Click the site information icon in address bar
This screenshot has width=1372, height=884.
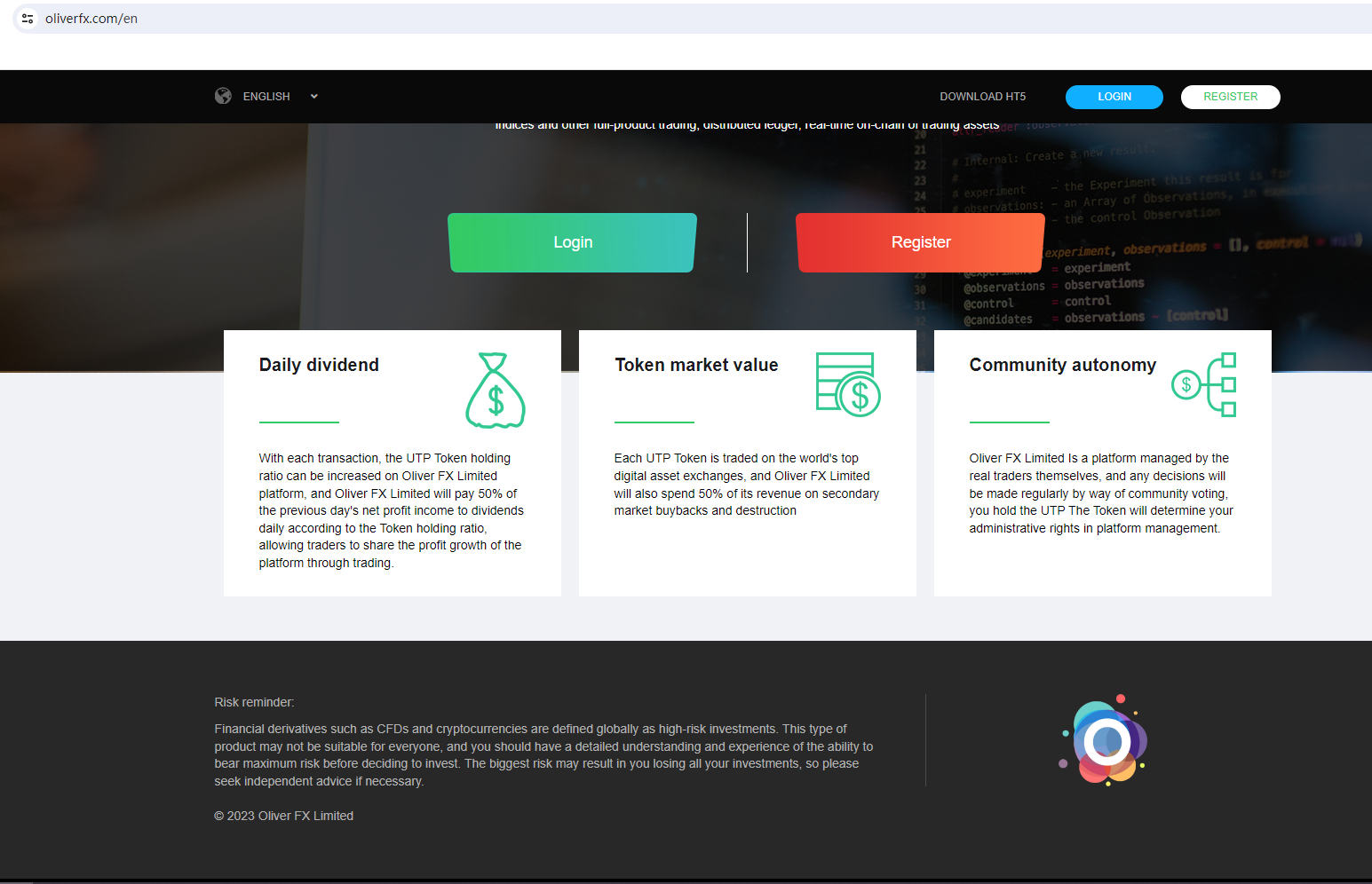(28, 19)
